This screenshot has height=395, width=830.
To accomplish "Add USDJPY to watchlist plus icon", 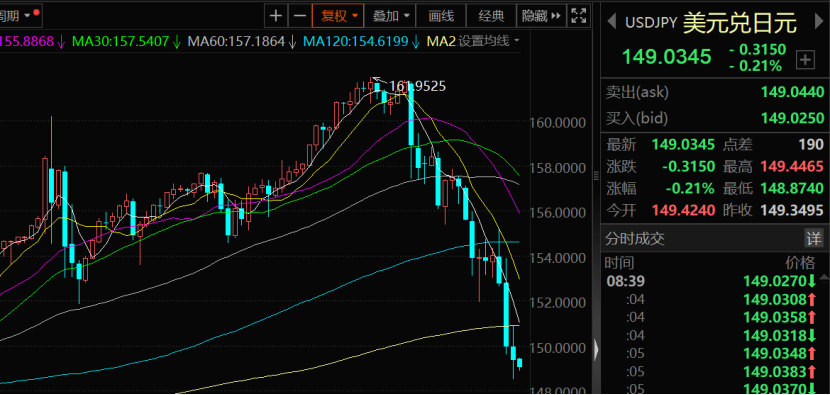I will (805, 60).
